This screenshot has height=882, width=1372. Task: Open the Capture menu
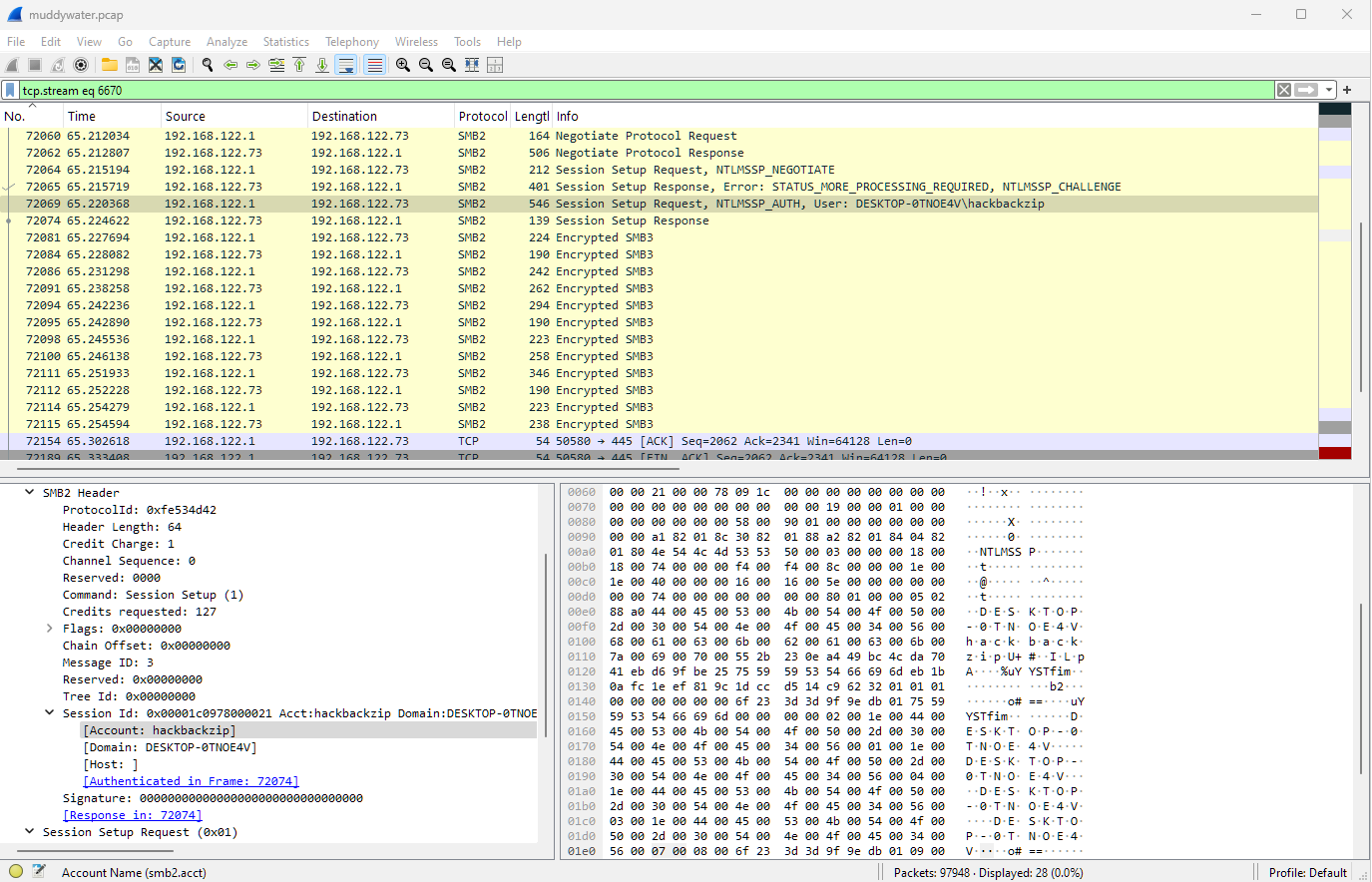170,42
